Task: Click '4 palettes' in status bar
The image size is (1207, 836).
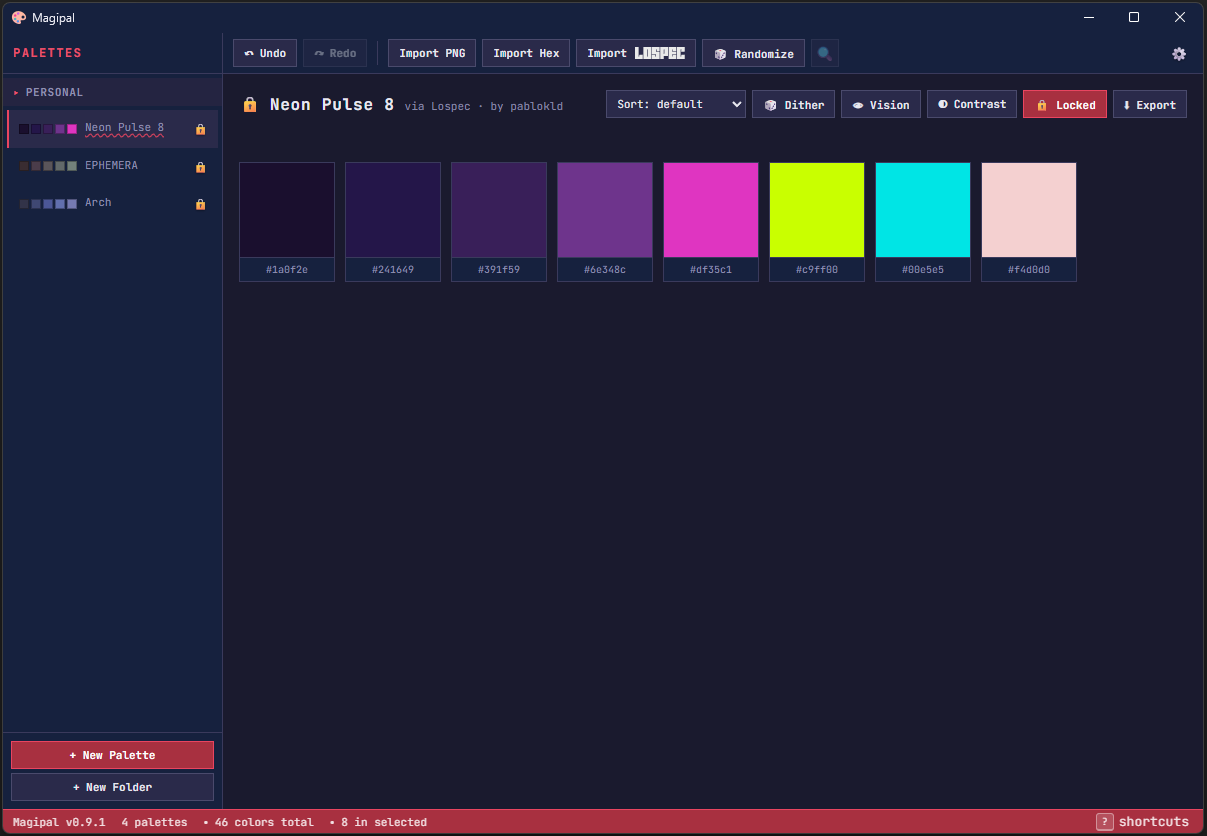Action: pos(154,822)
